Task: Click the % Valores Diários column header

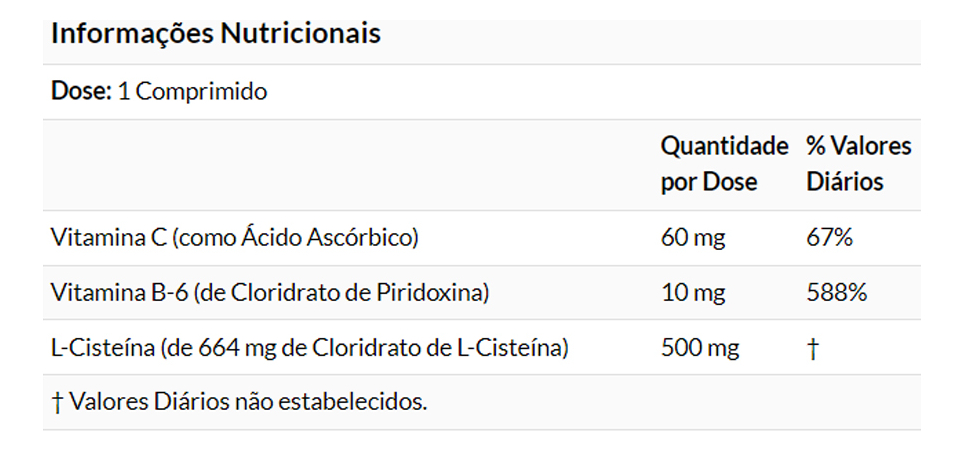Action: pyautogui.click(x=858, y=165)
